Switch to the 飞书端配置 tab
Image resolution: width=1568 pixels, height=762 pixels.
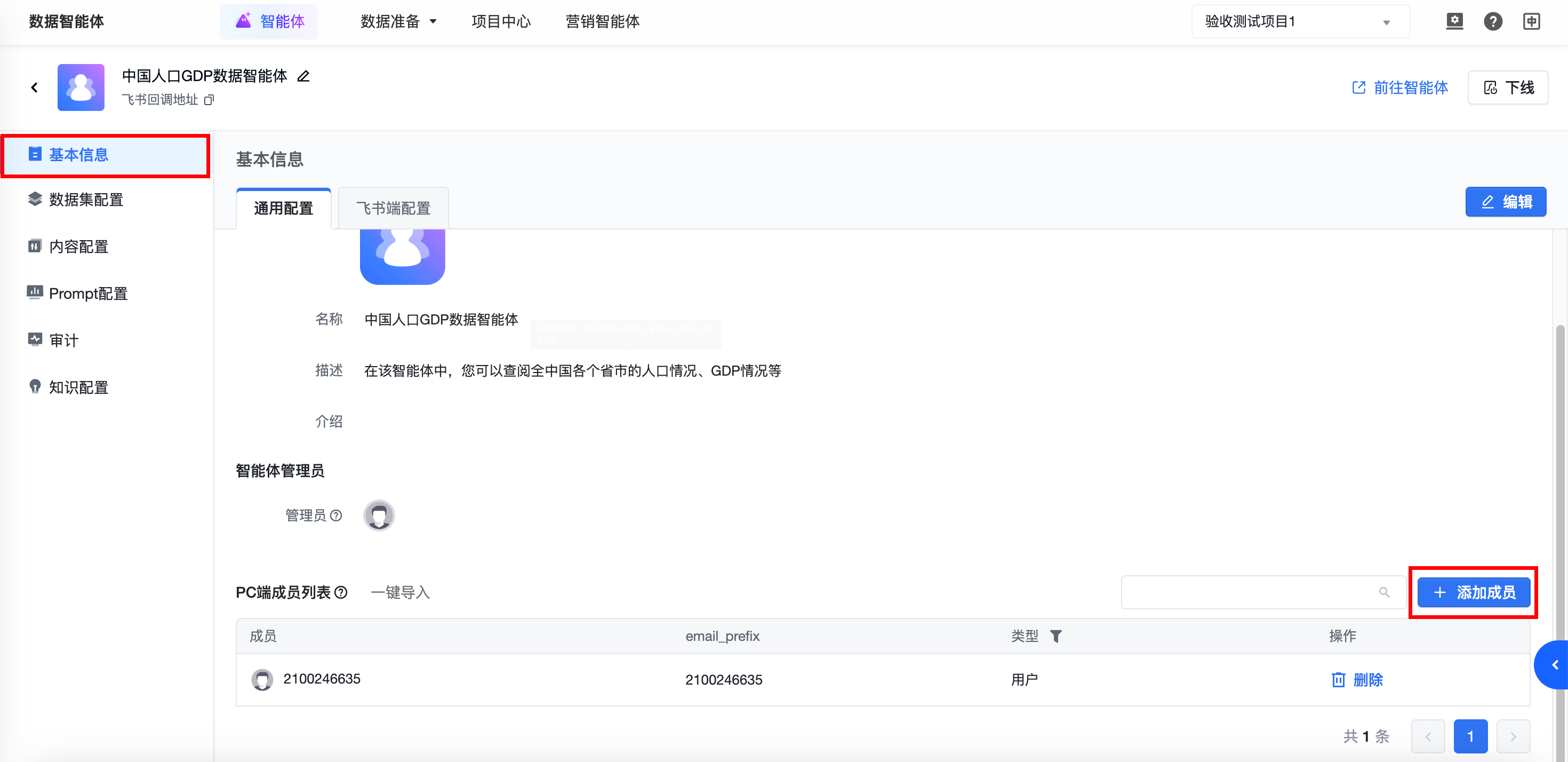pos(393,208)
